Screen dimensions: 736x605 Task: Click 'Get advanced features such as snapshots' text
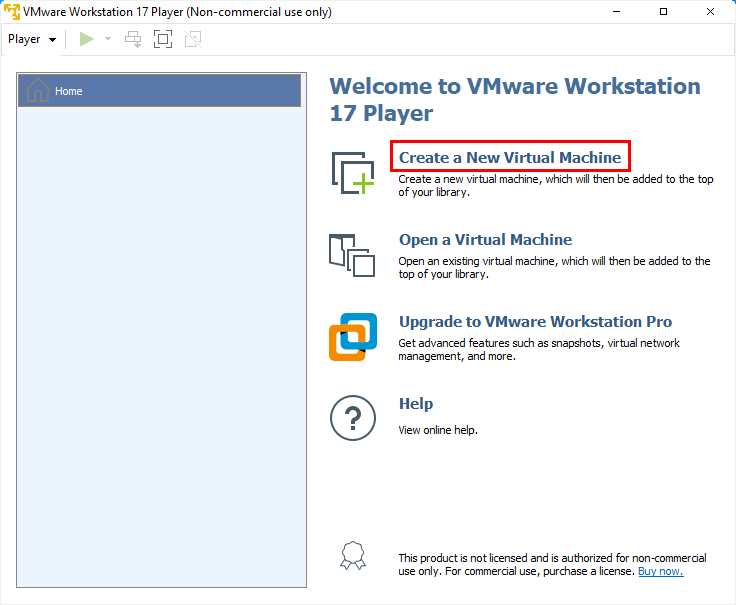click(539, 350)
